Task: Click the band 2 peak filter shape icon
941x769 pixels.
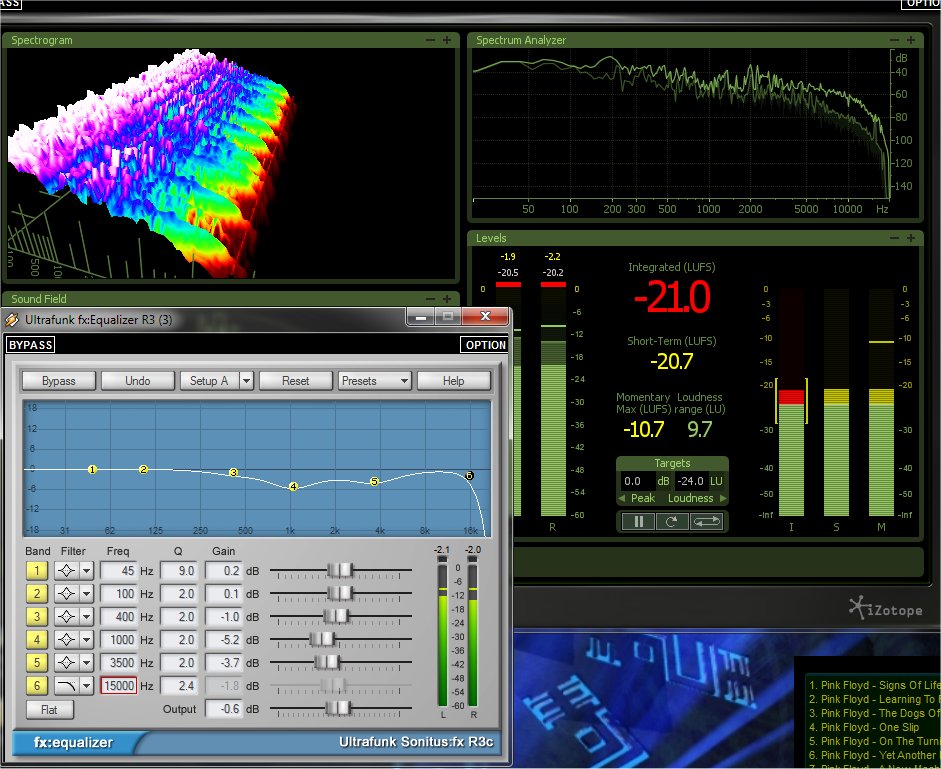Action: click(67, 594)
